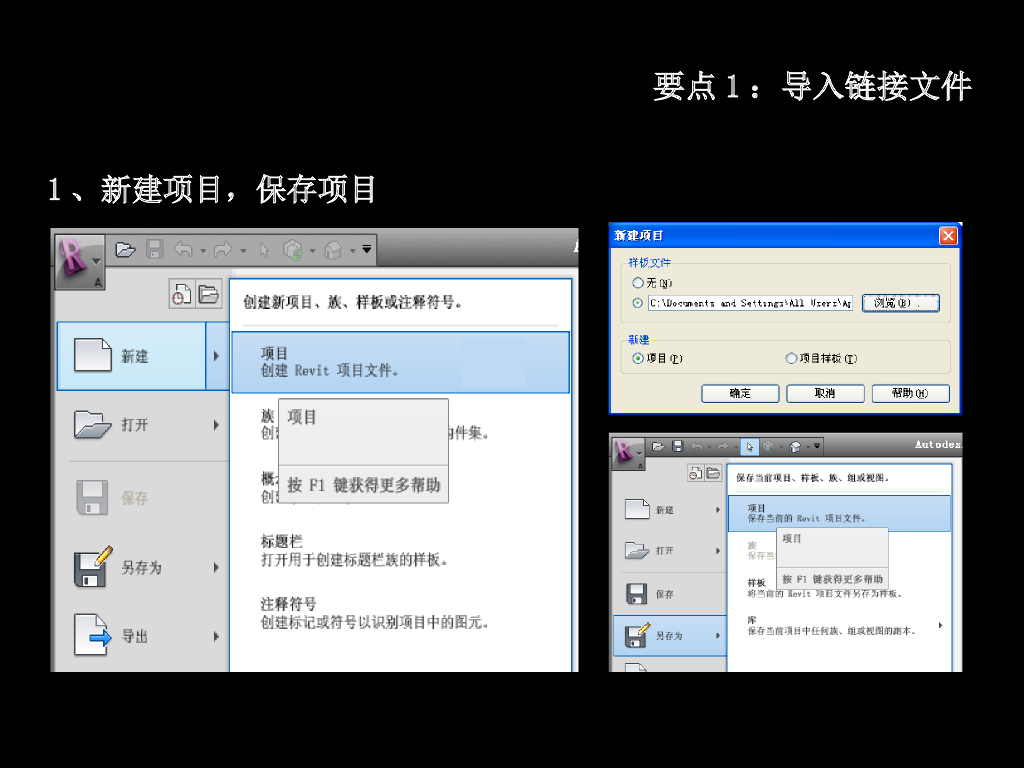Viewport: 1024px width, 768px height.
Task: Close the 新建项目 dialog with the red X
Action: (x=948, y=236)
